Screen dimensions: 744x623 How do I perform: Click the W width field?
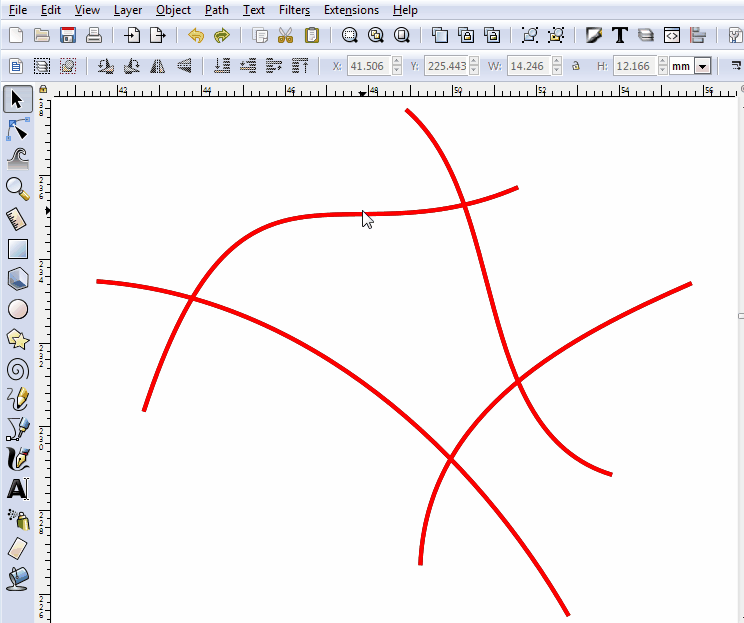point(530,66)
